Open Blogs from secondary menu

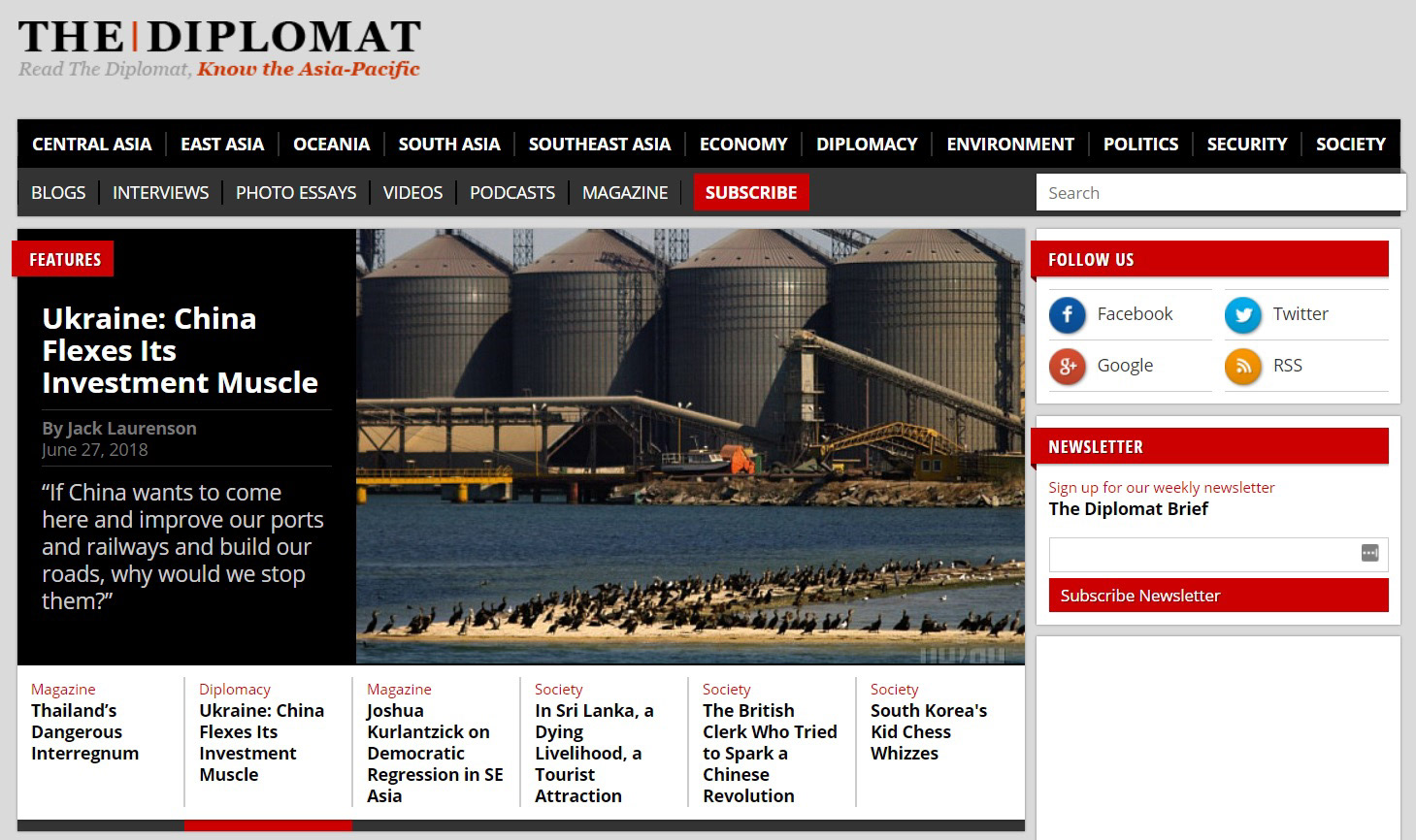[58, 192]
